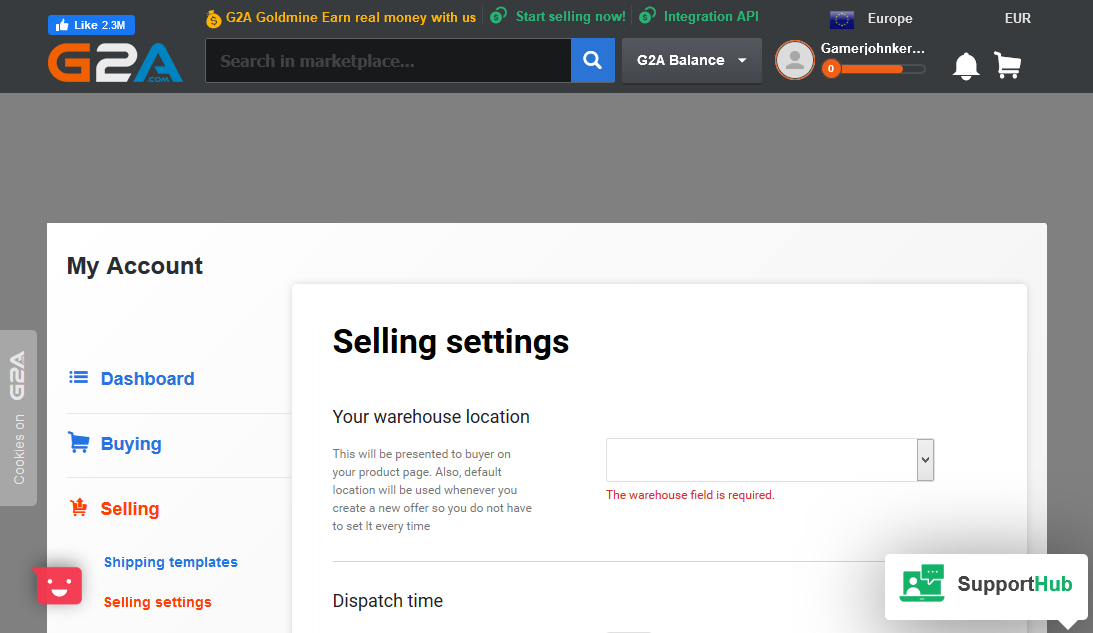Go to Dashboard in the account menu
Image resolution: width=1093 pixels, height=633 pixels.
point(147,379)
